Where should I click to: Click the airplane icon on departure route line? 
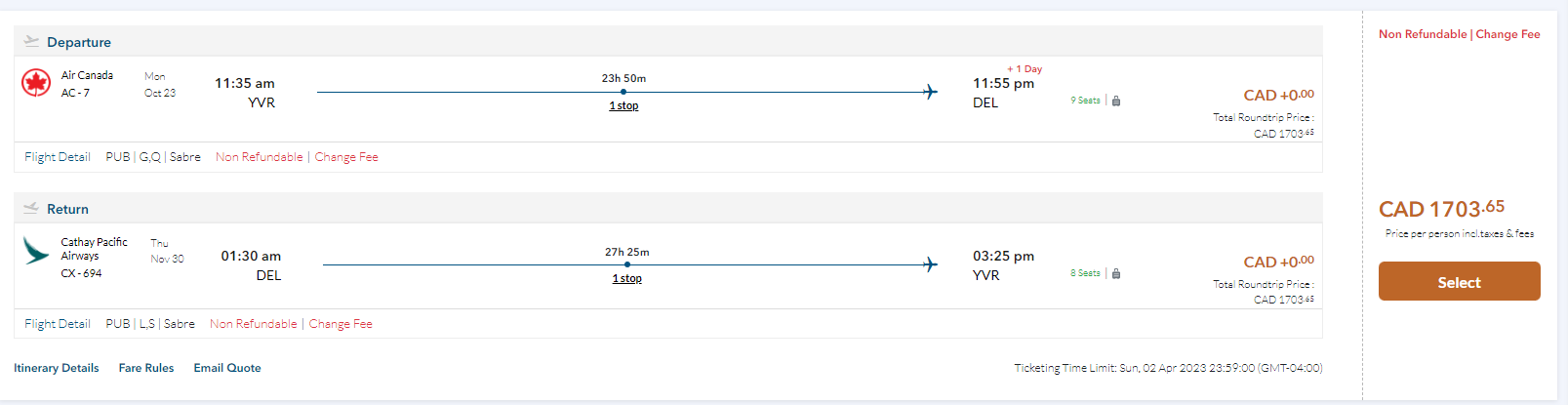[x=930, y=92]
